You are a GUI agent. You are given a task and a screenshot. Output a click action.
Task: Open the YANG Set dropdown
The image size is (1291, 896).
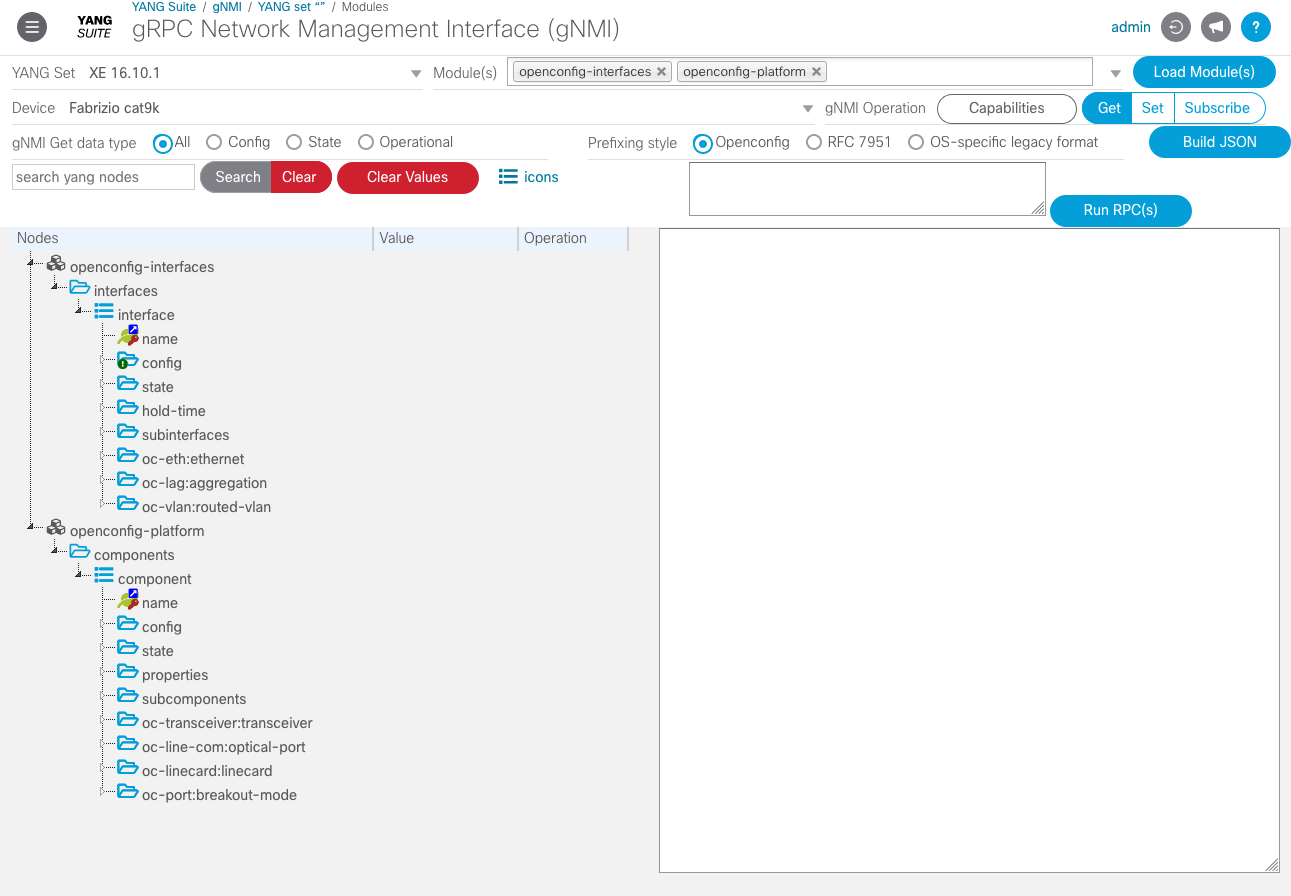[x=416, y=74]
